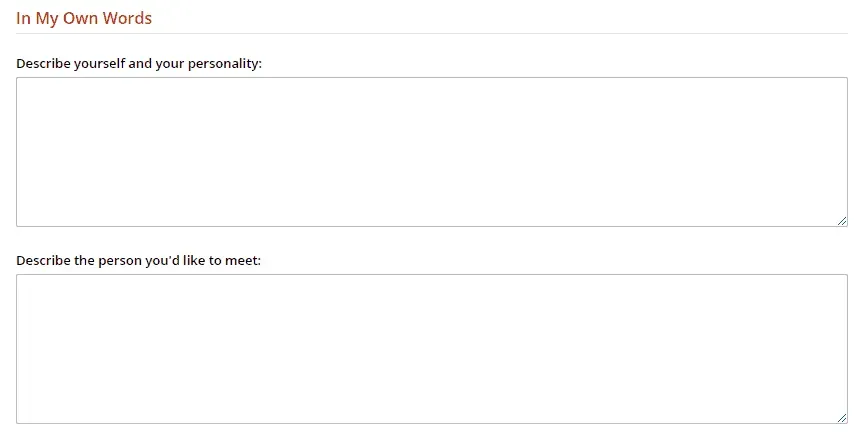Screen dimensions: 864x438
Task: Click the word "Describe" in the yourself label
Action: click(x=44, y=63)
